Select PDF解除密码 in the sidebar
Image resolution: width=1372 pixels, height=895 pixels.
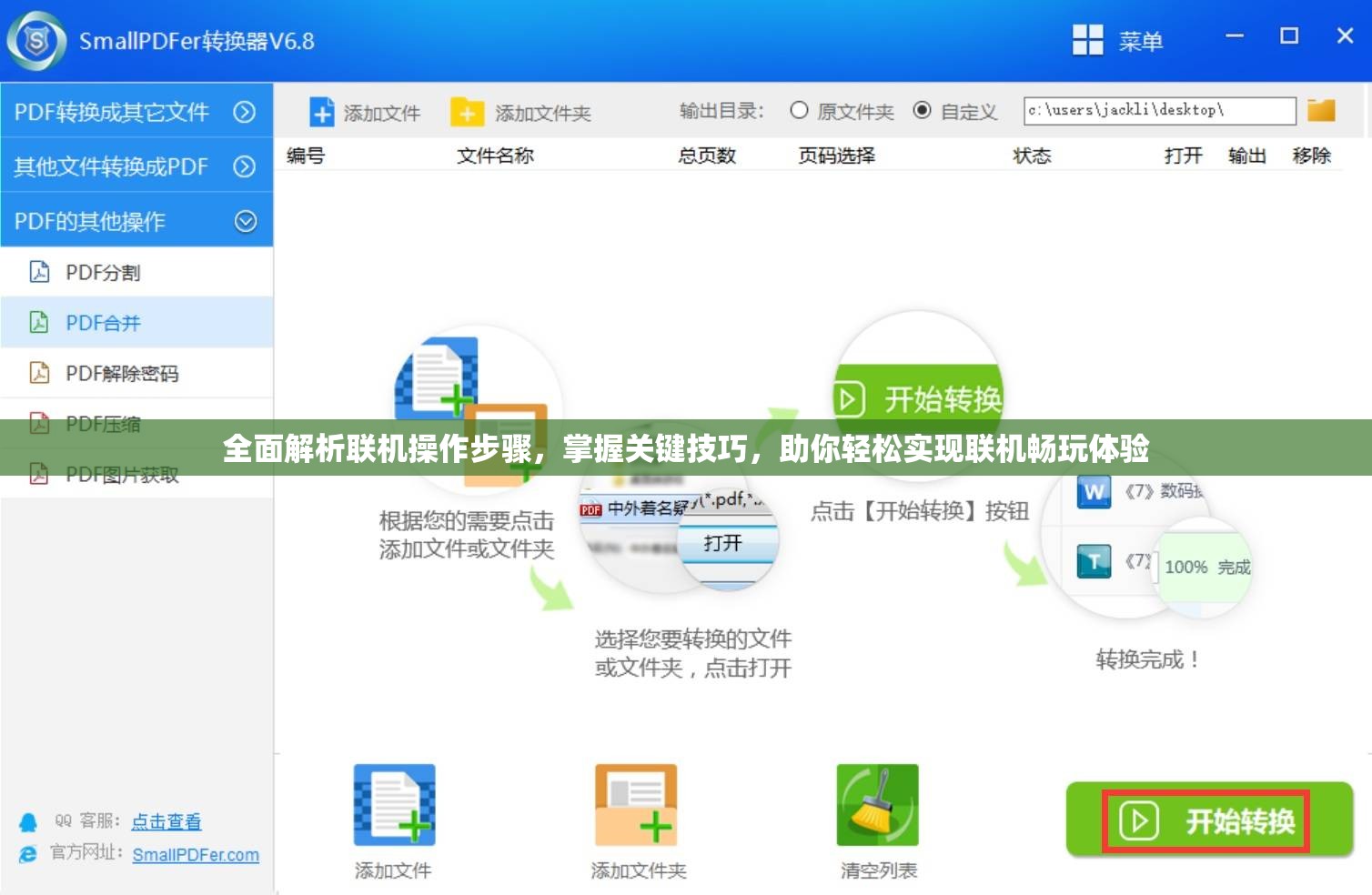point(121,373)
